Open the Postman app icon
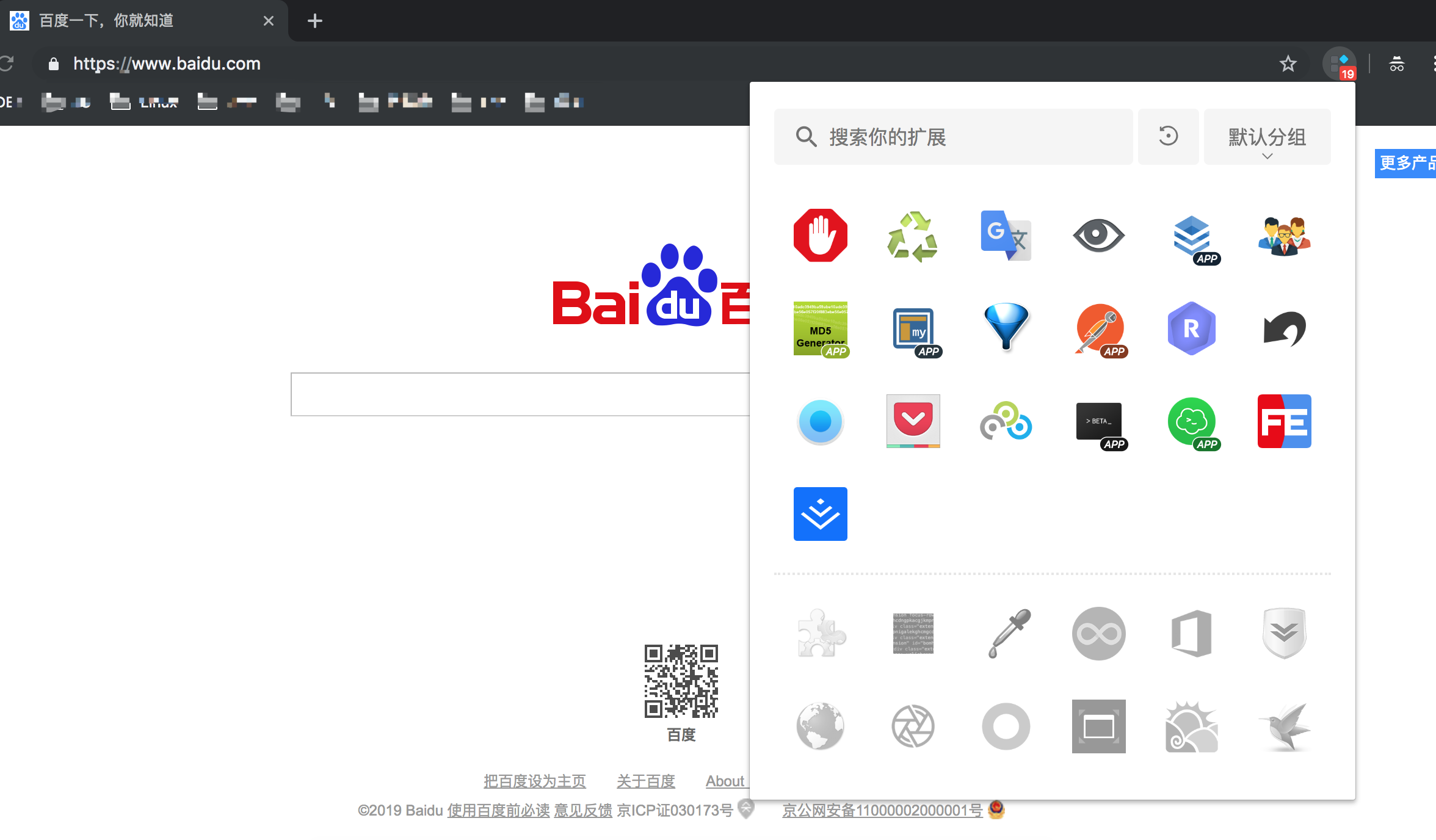 [x=1100, y=330]
